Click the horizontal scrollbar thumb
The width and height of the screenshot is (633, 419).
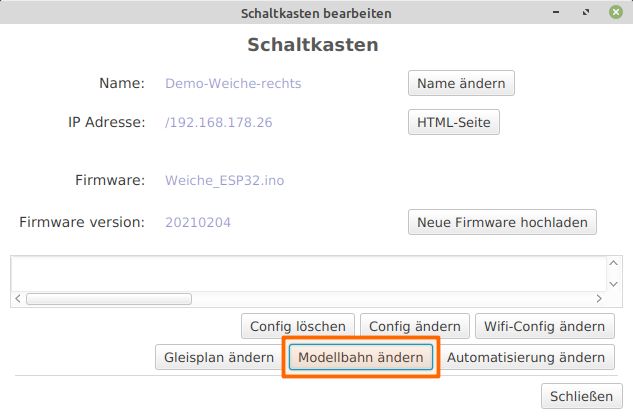coord(108,298)
